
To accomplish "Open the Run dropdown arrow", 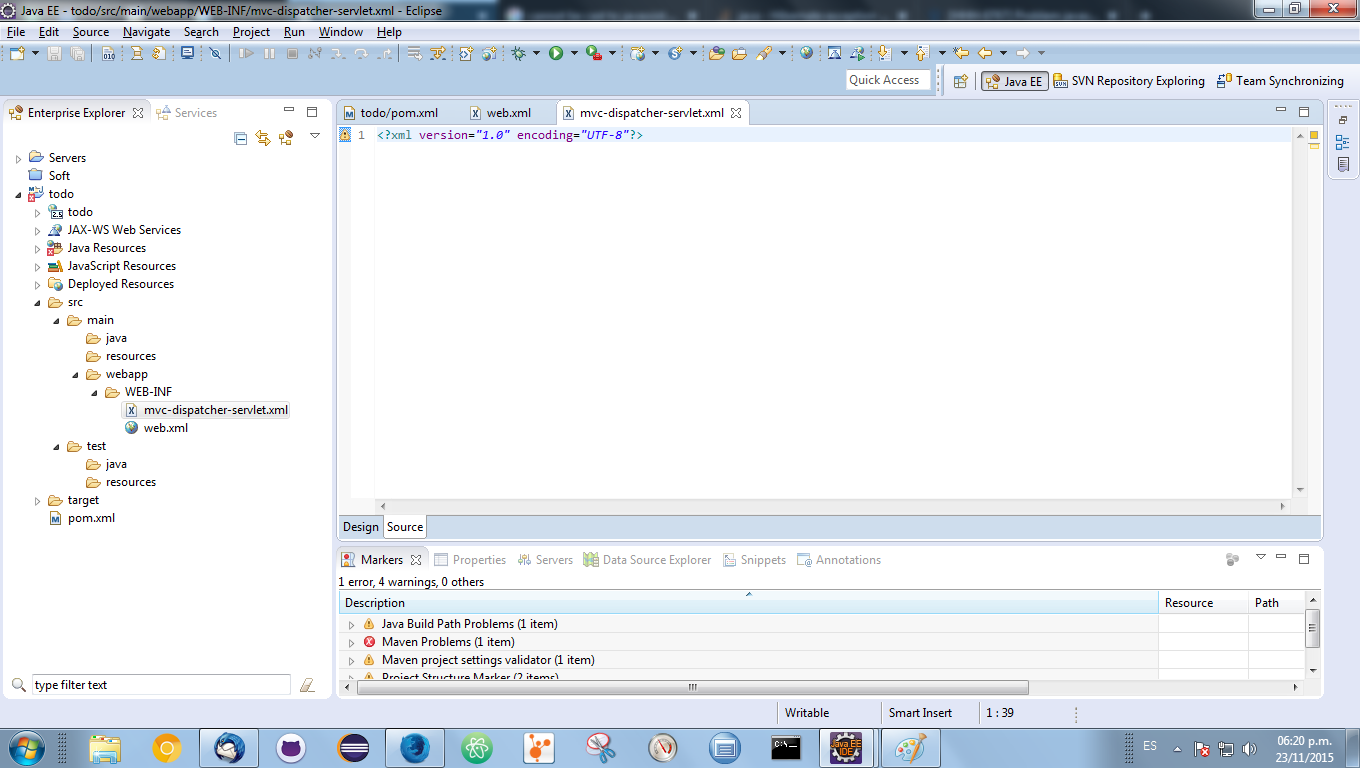I will (574, 53).
